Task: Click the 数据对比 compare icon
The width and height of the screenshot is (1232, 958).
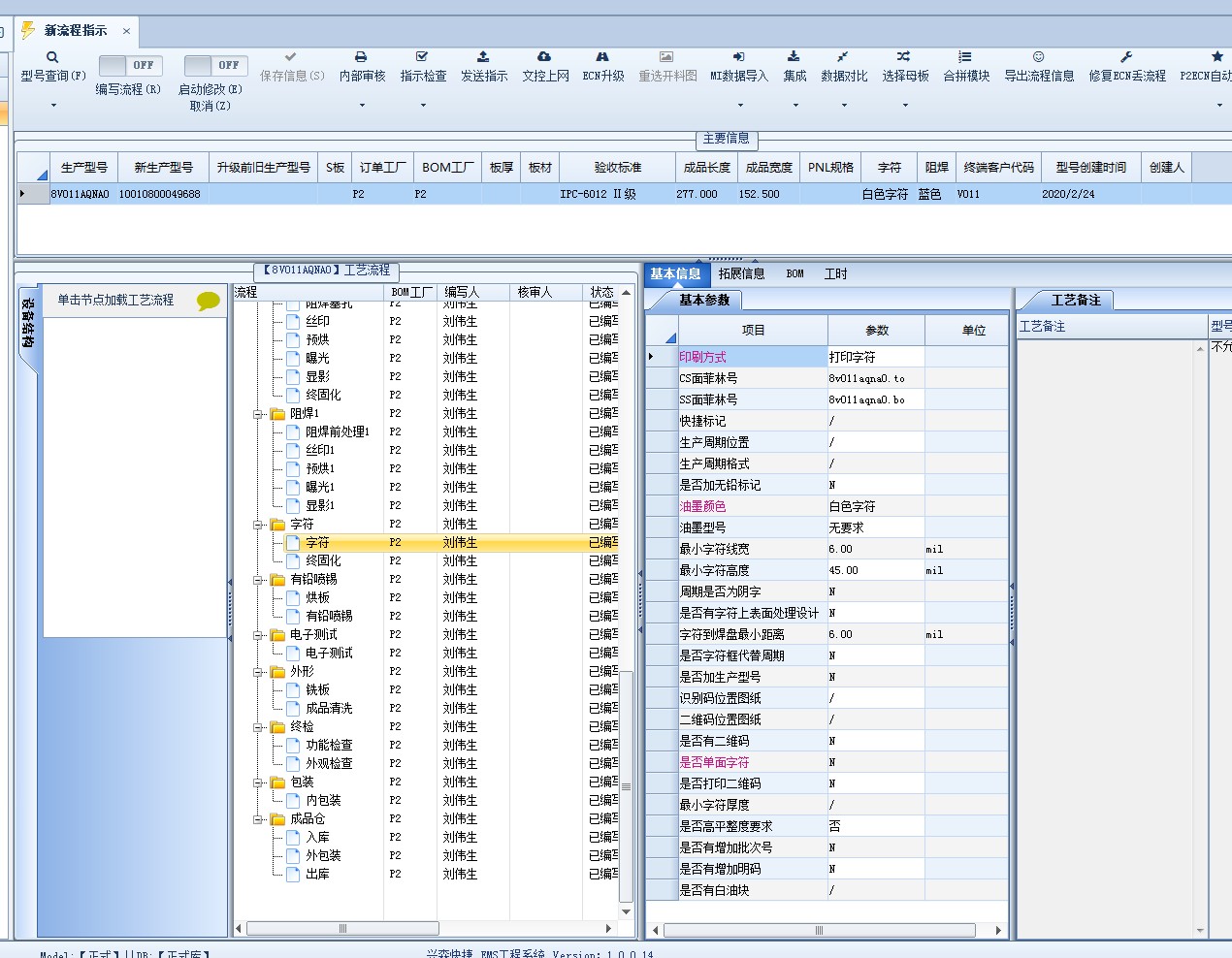Action: 843,57
